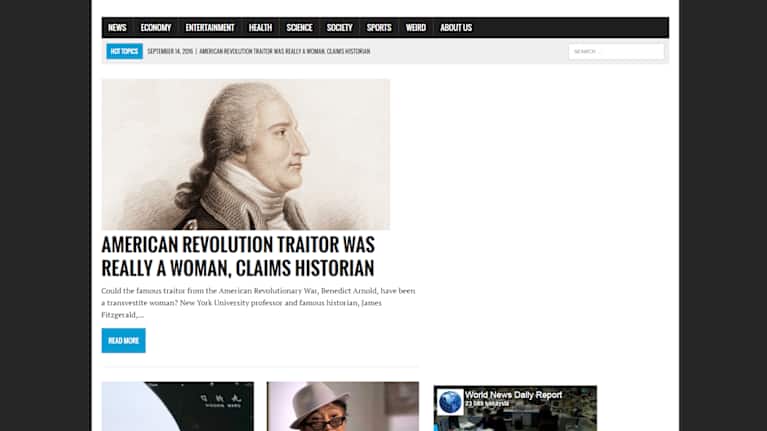Open the American Revolution Traitor article headline

pyautogui.click(x=238, y=256)
